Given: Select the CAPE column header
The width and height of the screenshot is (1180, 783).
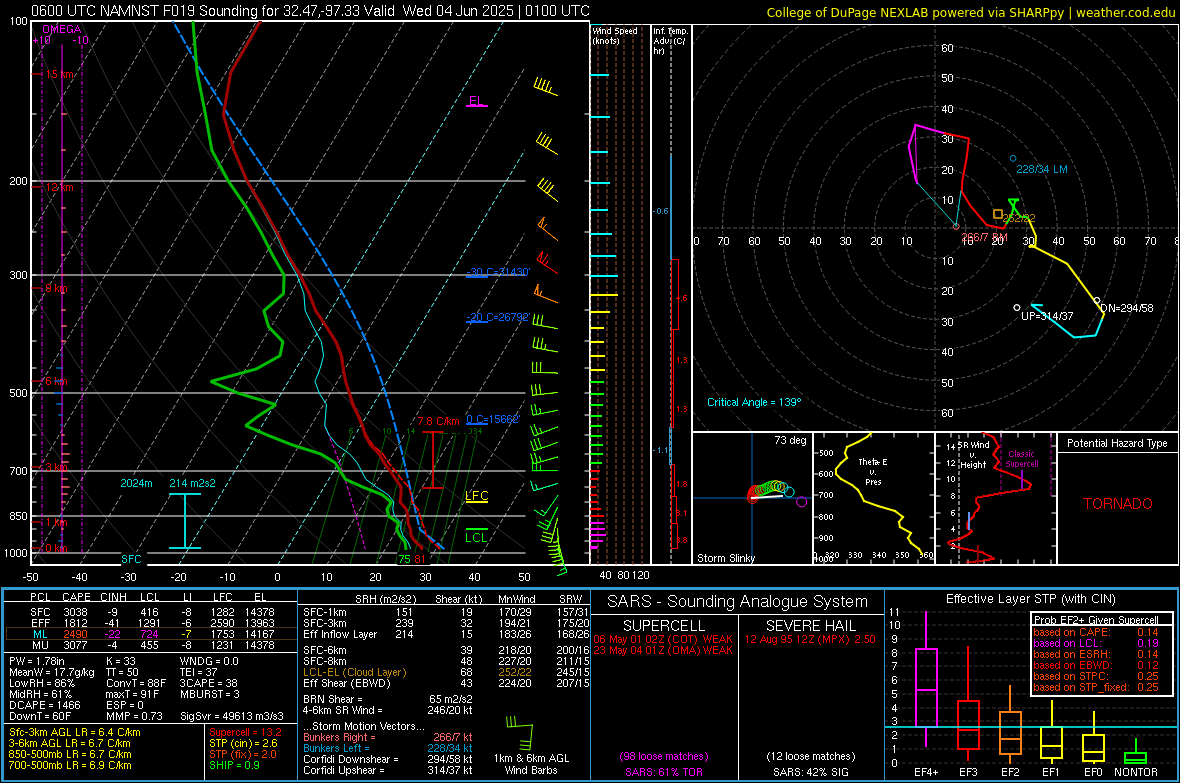Looking at the screenshot, I should pyautogui.click(x=76, y=597).
